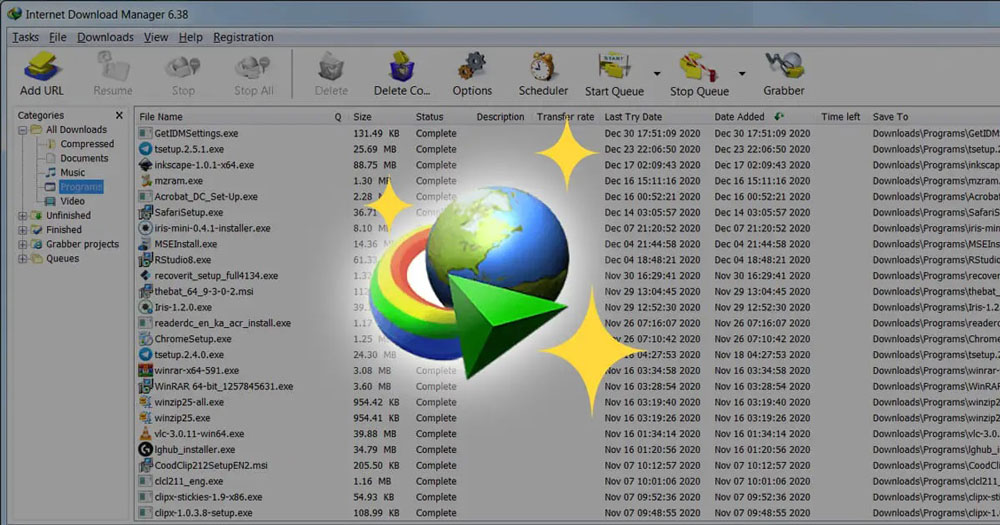Viewport: 1000px width, 525px height.
Task: Open the View menu
Action: coord(156,37)
